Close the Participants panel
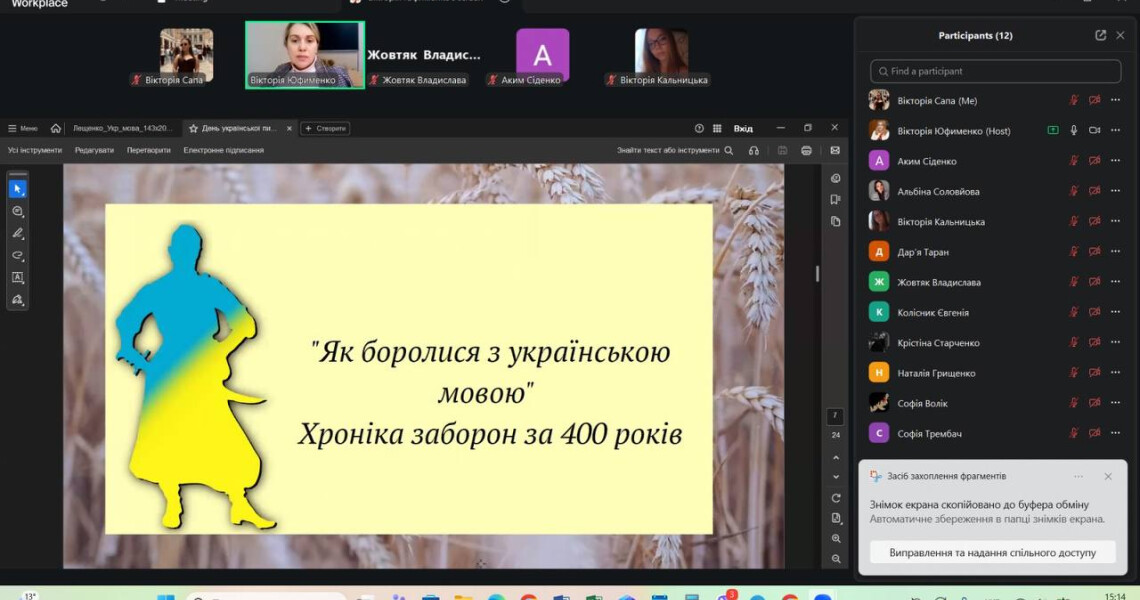1140x600 pixels. pos(1120,35)
